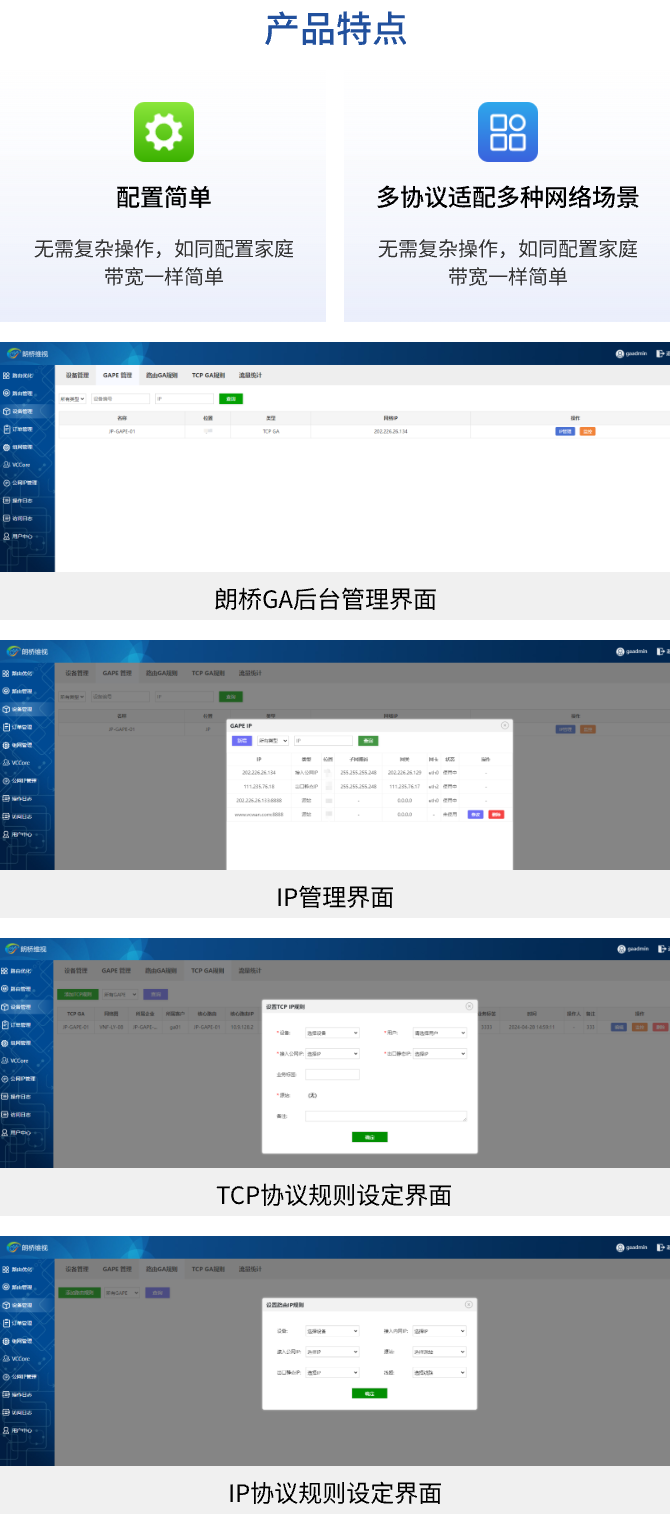Toggle the enable checkbox for IP 202.226.26.134 in GAPE IP dialog
Image resolution: width=670 pixels, height=1514 pixels.
pyautogui.click(x=328, y=772)
